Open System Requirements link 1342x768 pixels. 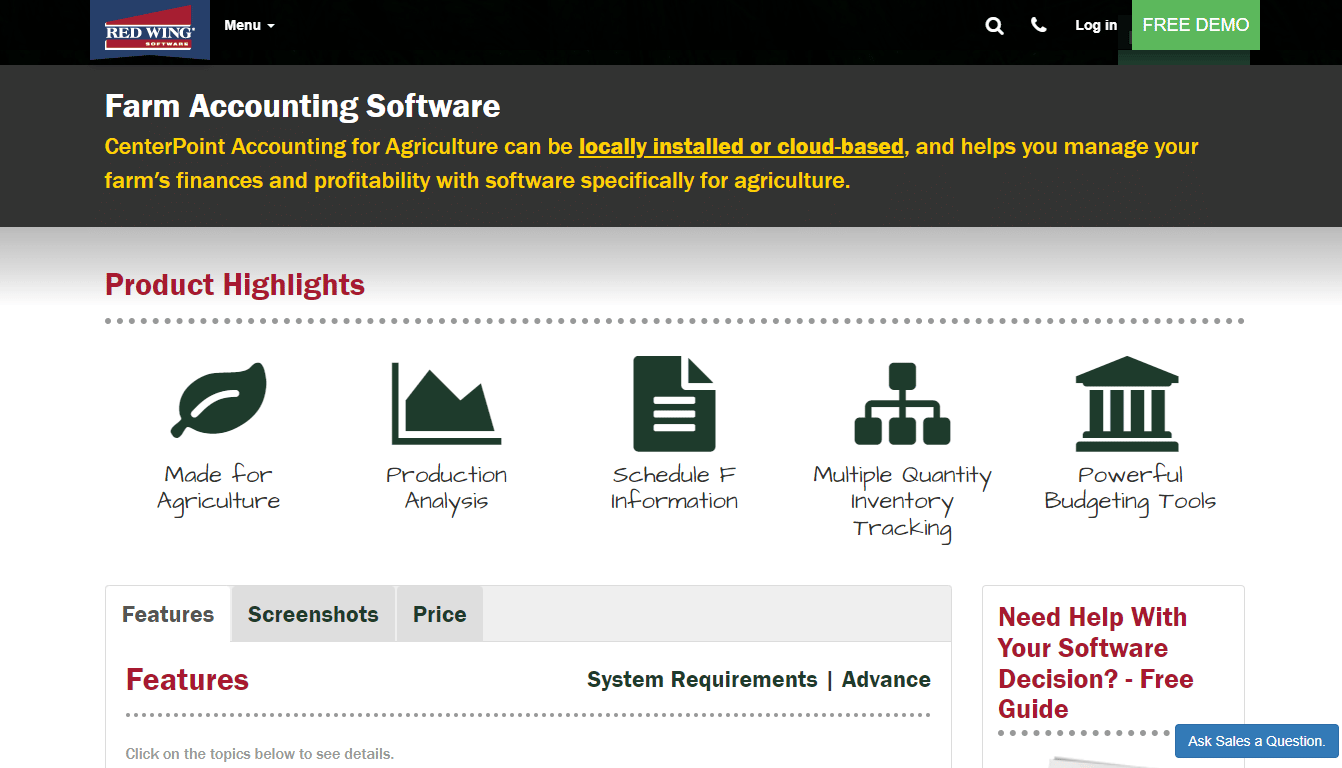coord(702,680)
